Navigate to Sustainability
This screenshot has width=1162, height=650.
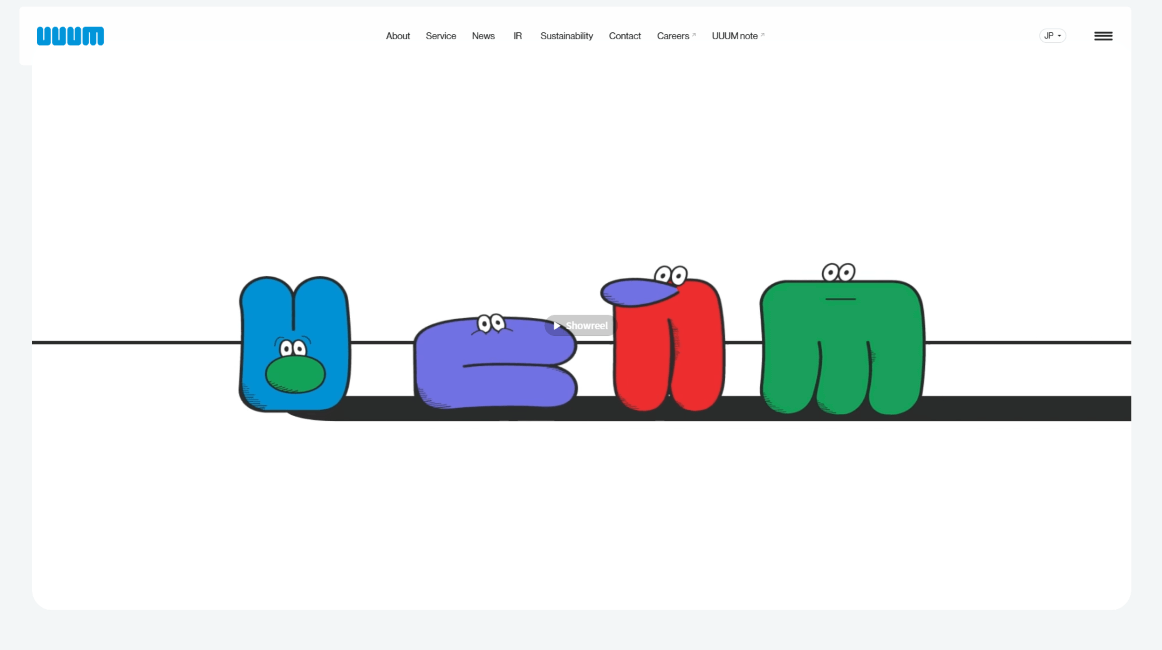[566, 36]
